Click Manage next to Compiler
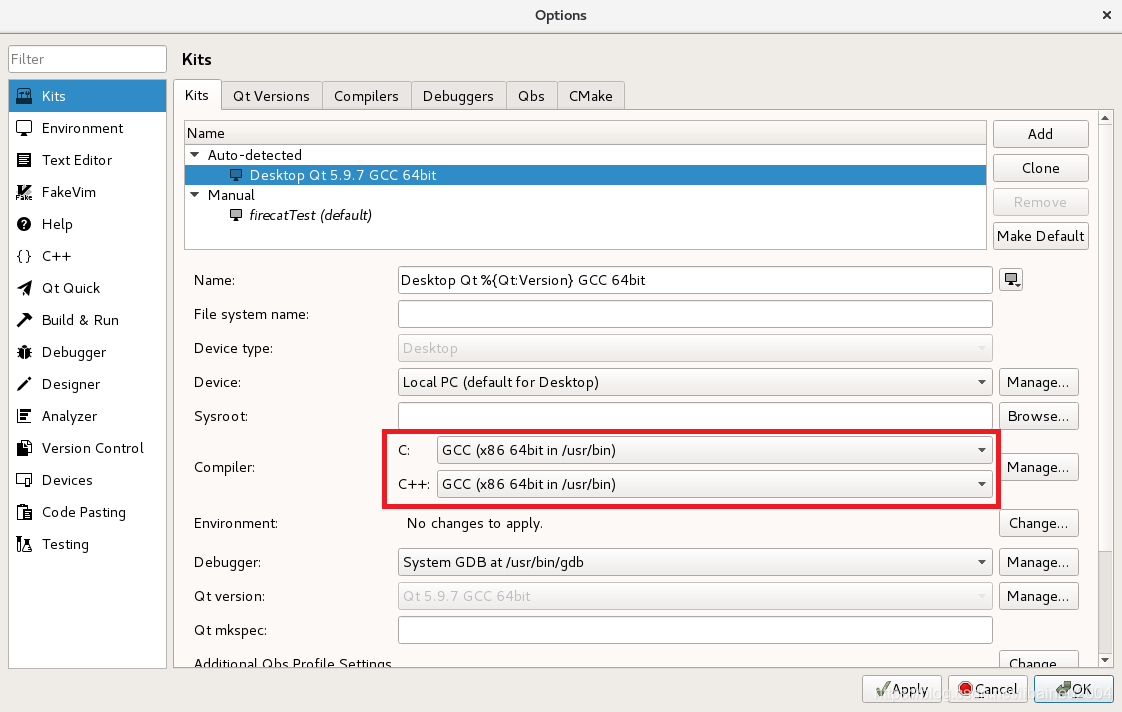 click(x=1038, y=467)
